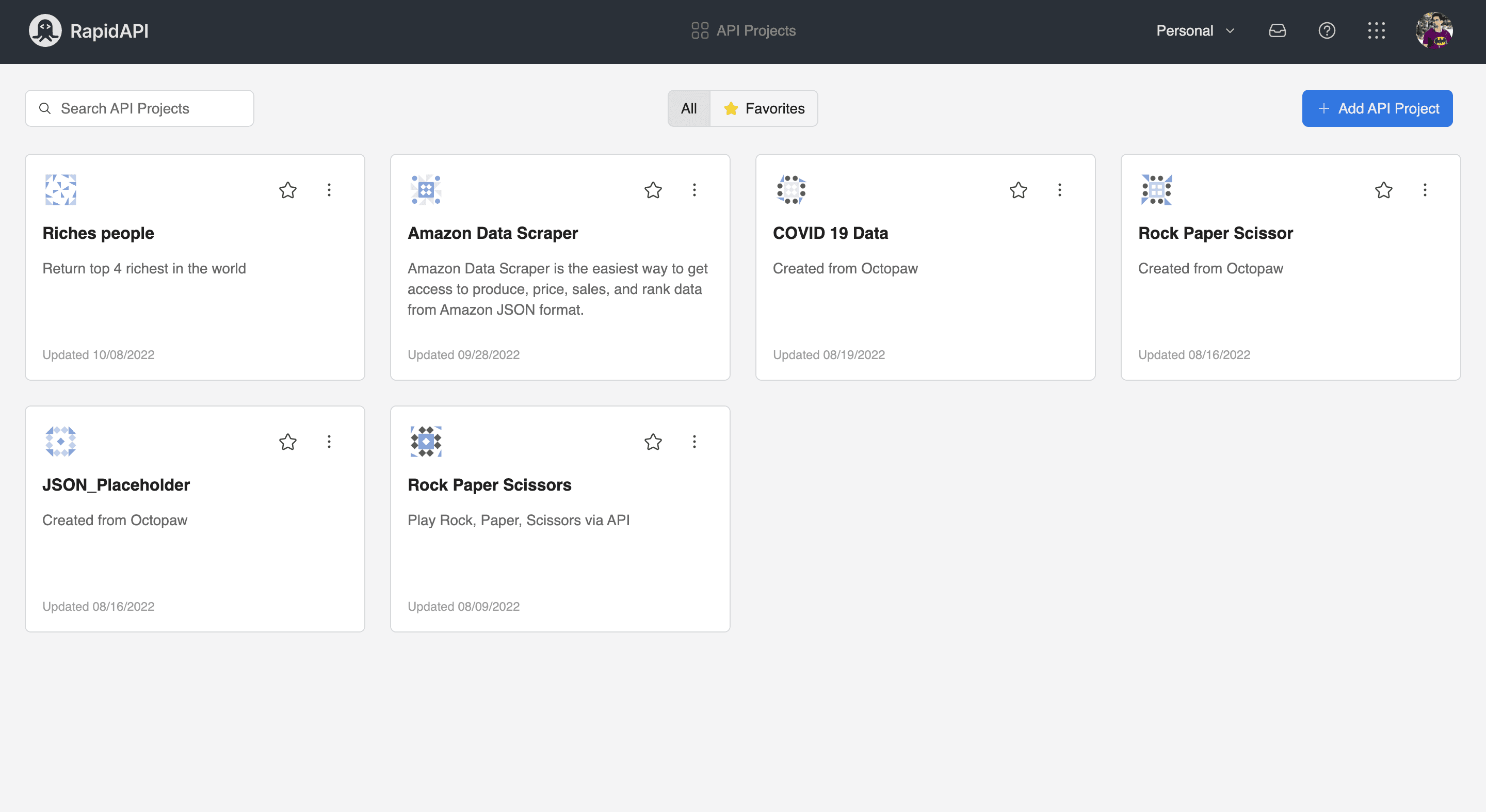Expand the Personal workspace dropdown
The width and height of the screenshot is (1486, 812).
pyautogui.click(x=1196, y=30)
